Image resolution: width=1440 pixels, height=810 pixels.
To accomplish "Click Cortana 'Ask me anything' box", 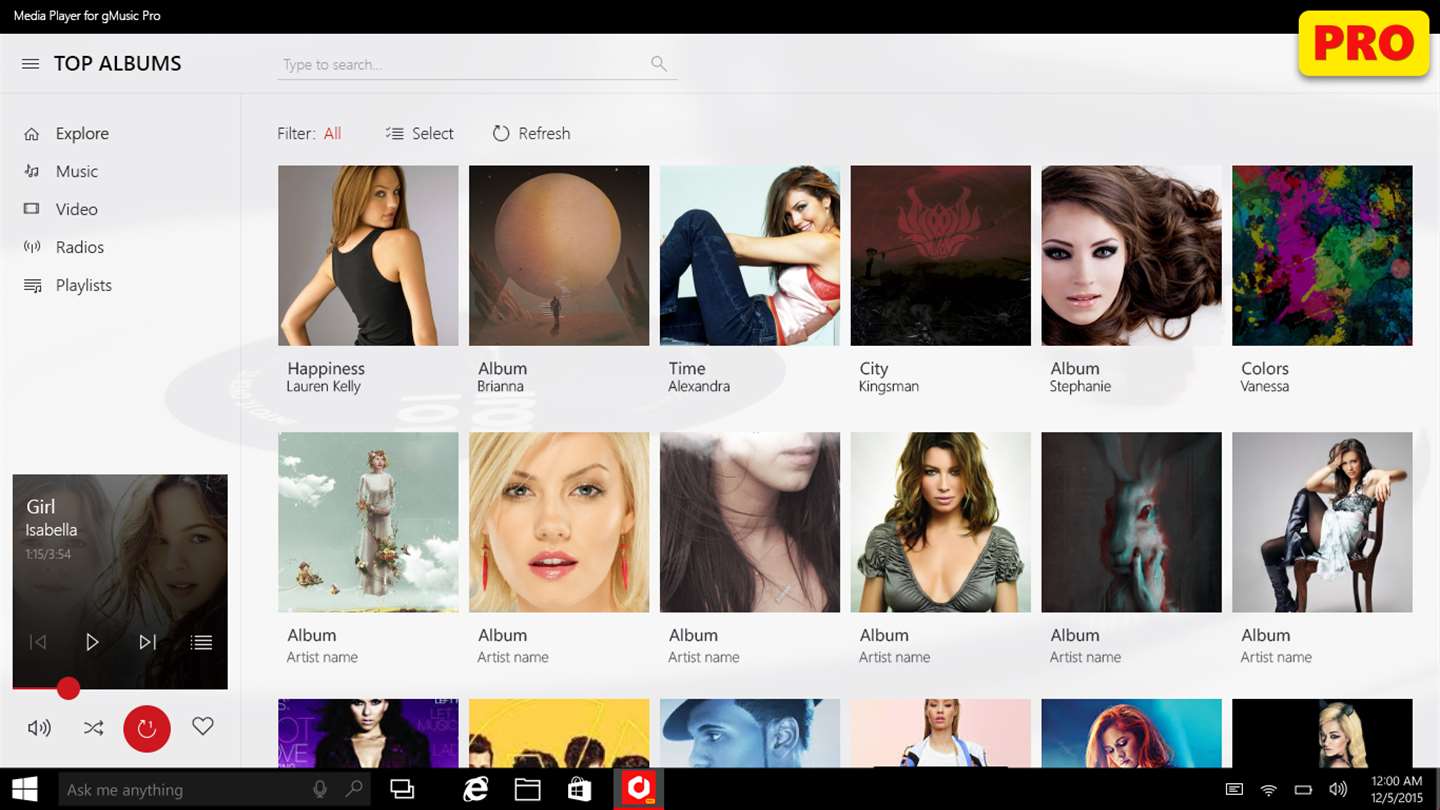I will 213,790.
